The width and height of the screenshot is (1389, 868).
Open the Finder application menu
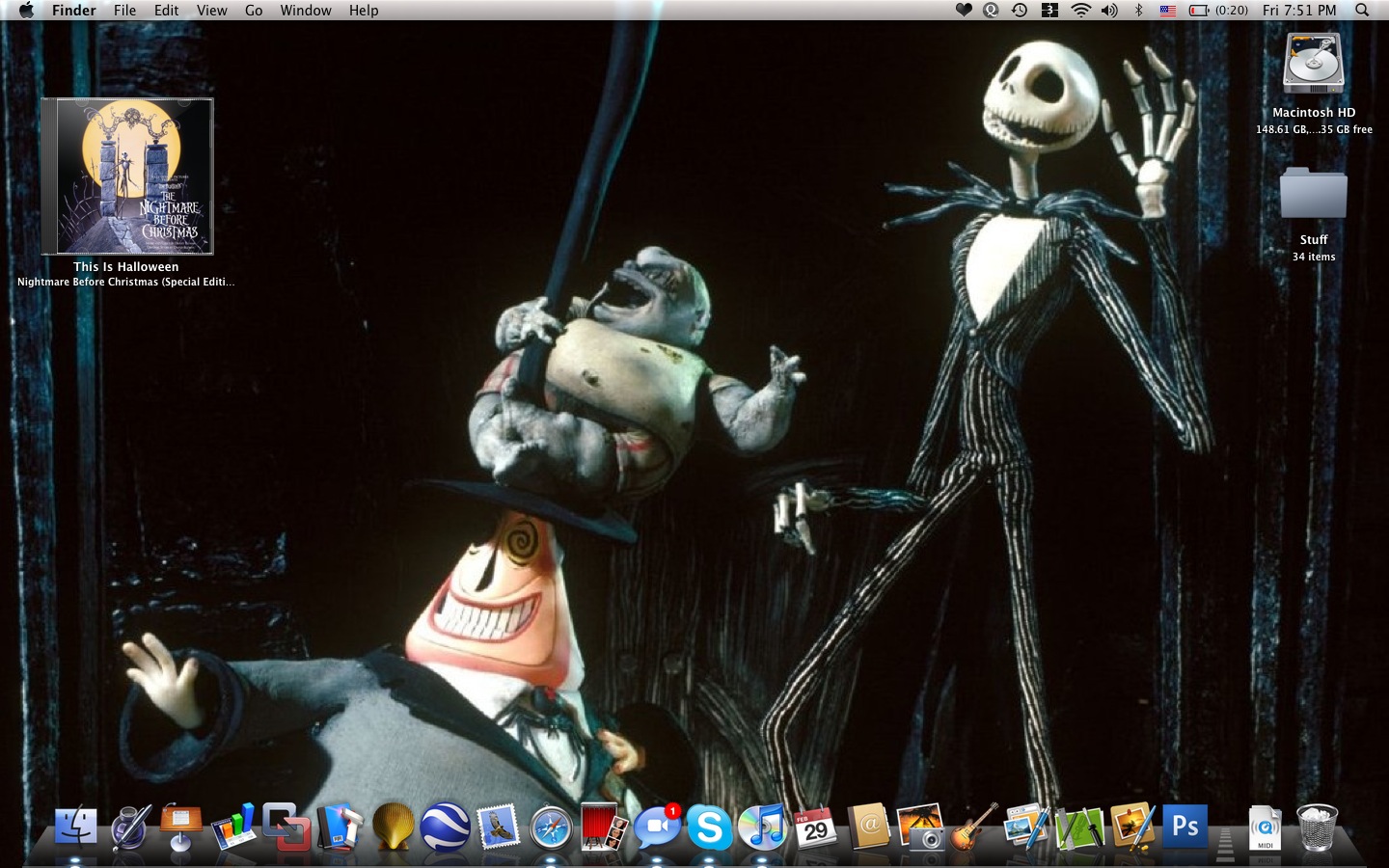coord(74,11)
